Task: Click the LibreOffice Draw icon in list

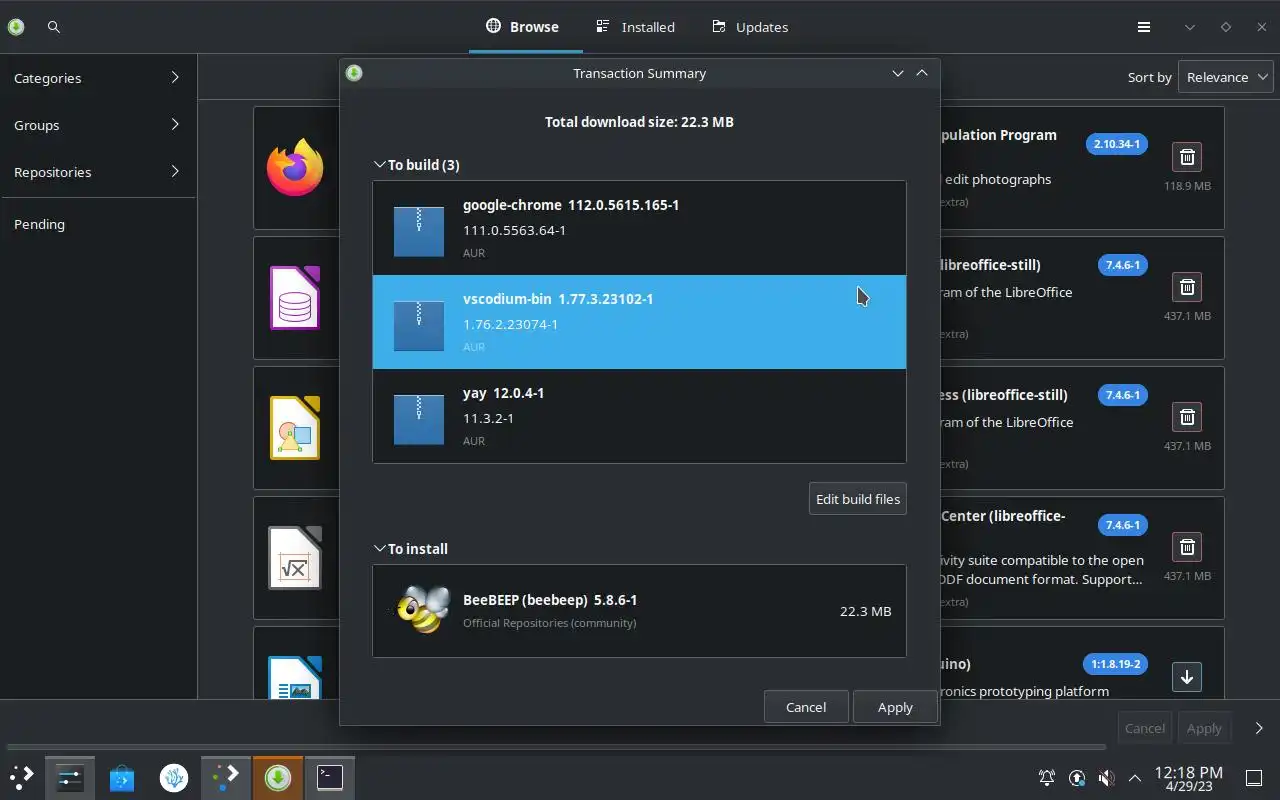Action: point(295,427)
